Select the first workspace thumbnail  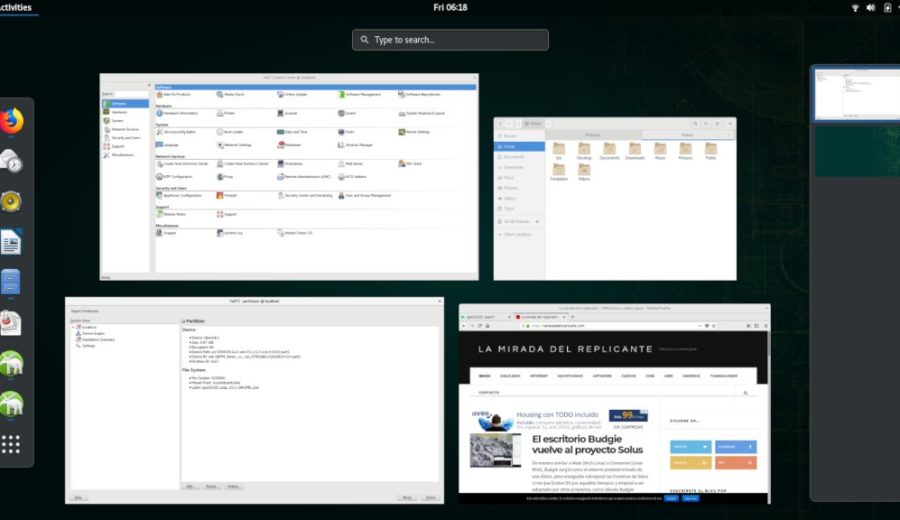coord(855,95)
